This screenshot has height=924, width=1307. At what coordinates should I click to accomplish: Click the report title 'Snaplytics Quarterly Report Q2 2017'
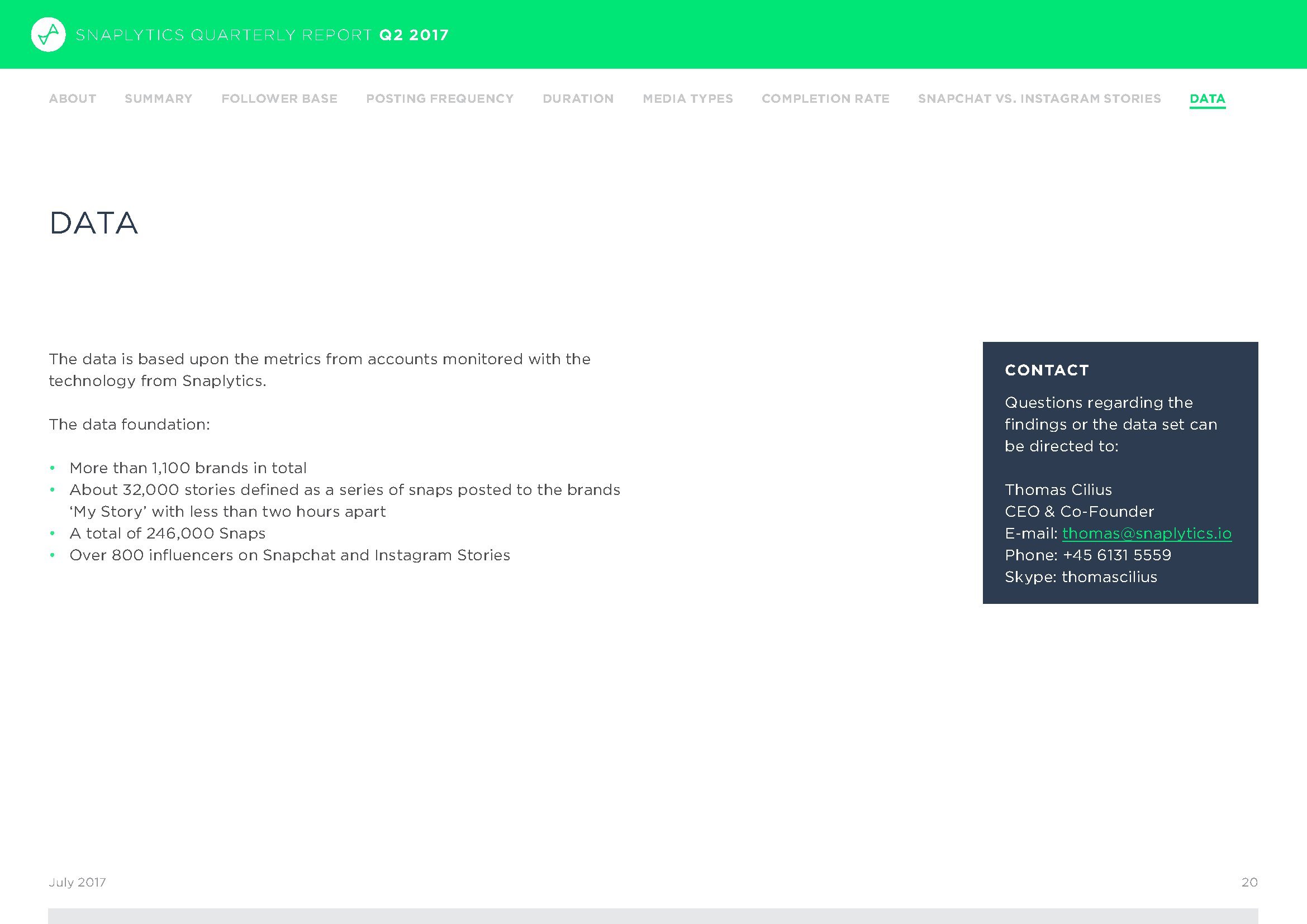tap(262, 35)
